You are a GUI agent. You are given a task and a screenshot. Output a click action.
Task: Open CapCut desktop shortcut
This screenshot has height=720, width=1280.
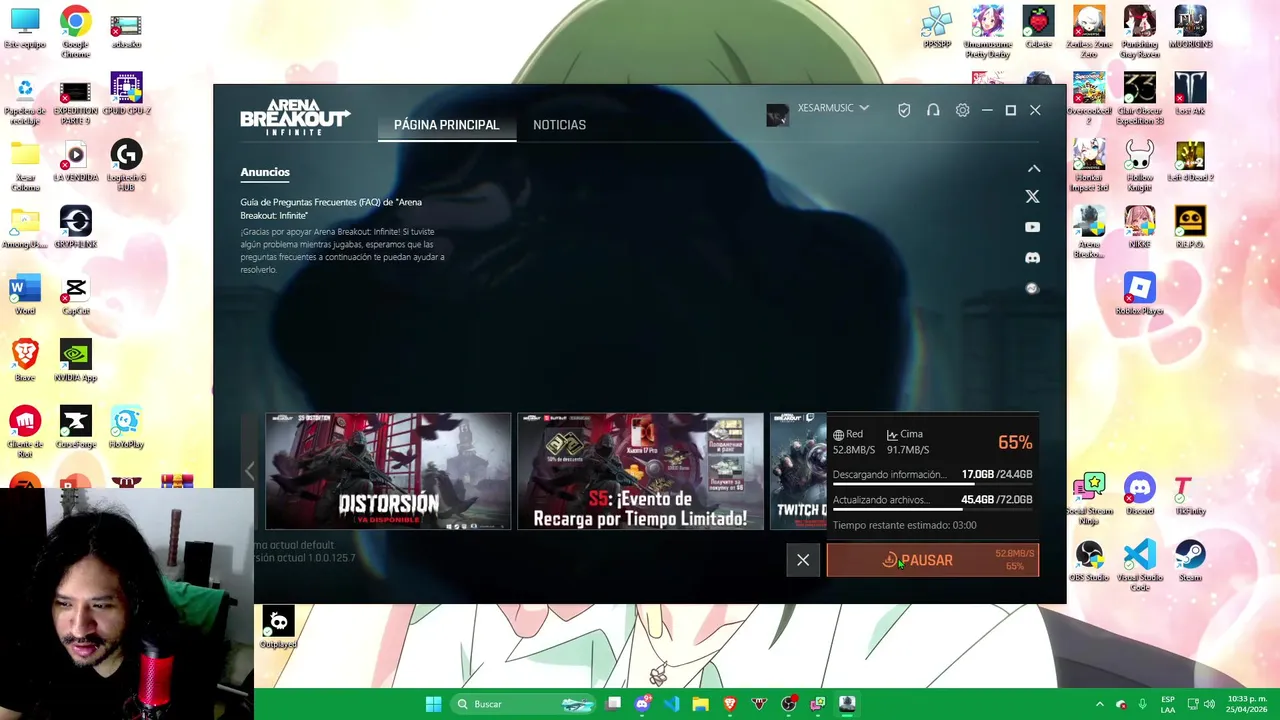[x=75, y=296]
